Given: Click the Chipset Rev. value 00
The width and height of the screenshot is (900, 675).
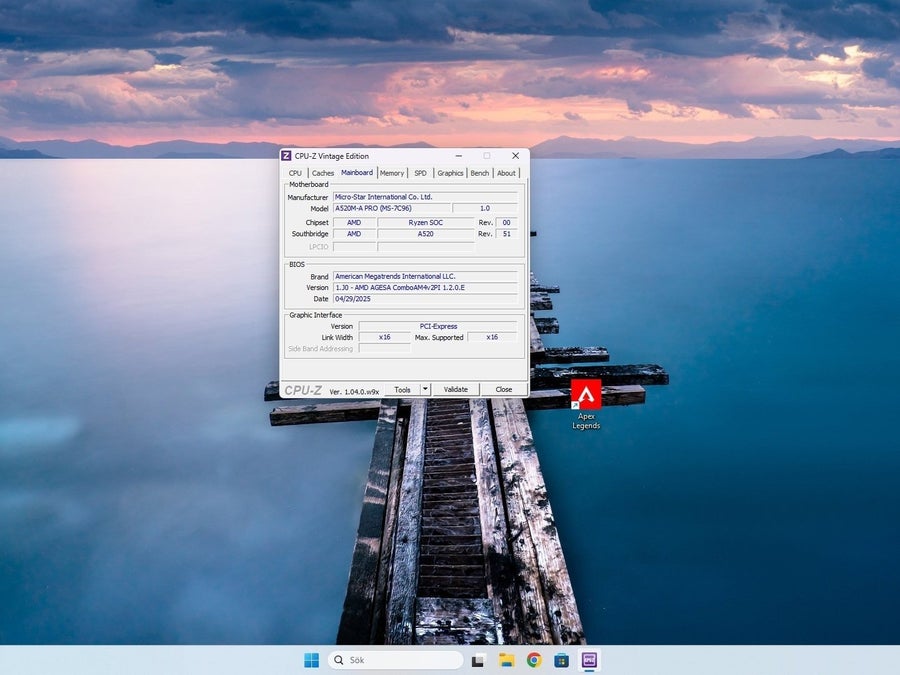Looking at the screenshot, I should [506, 222].
